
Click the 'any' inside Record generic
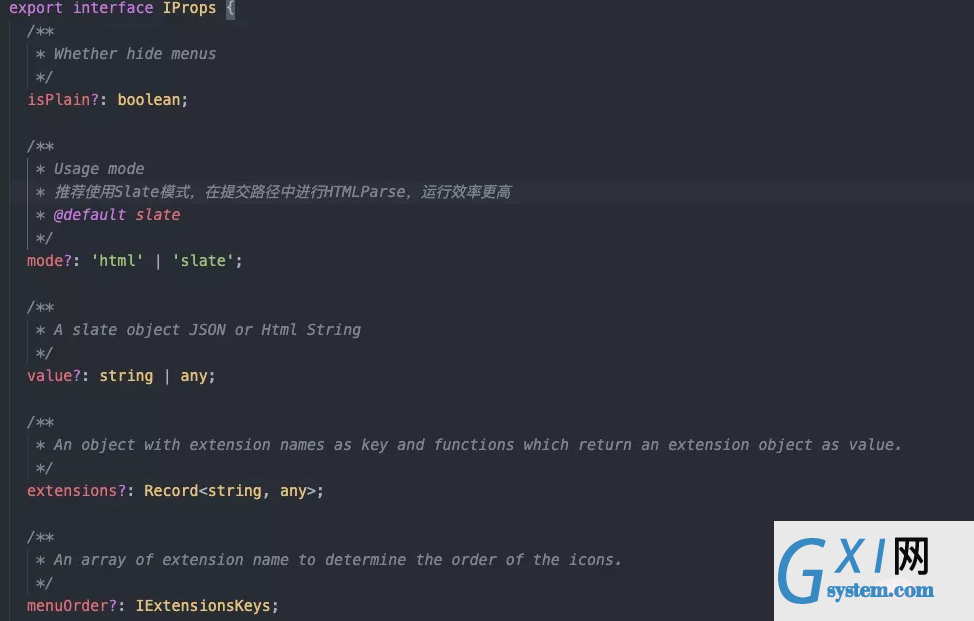pyautogui.click(x=293, y=491)
